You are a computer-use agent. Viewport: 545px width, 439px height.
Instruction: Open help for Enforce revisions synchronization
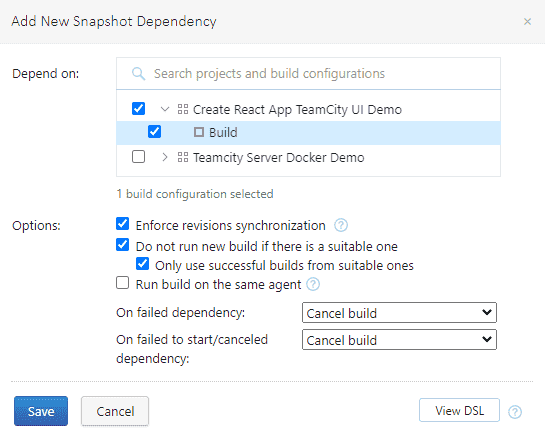pos(341,225)
